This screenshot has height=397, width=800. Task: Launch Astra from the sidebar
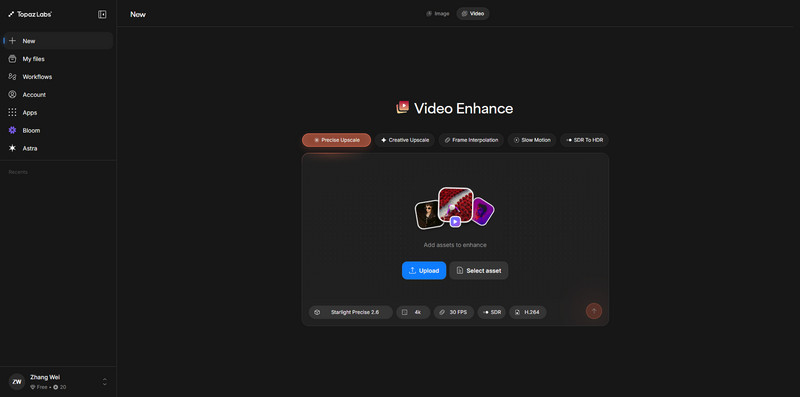coord(58,148)
